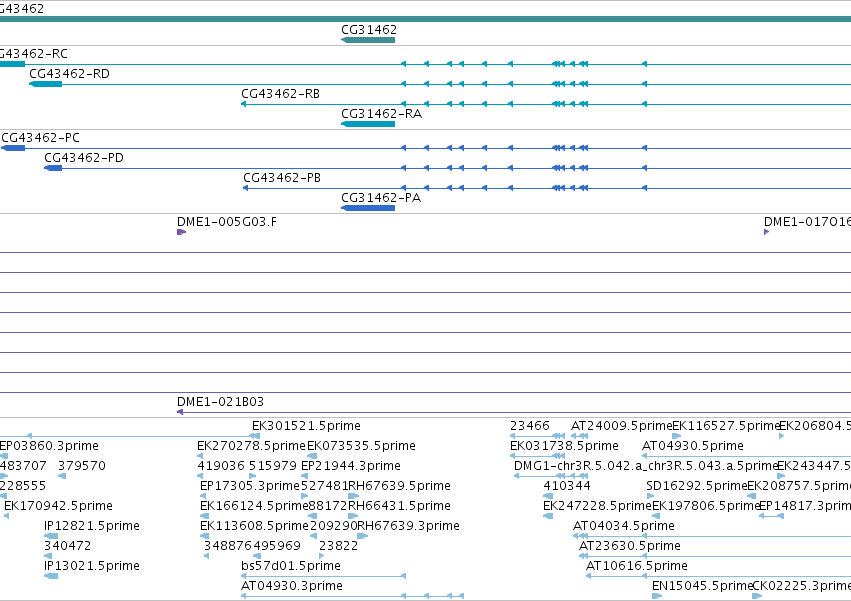The height and width of the screenshot is (601, 851).
Task: Select EP03860.3prime EST label
Action: coord(49,446)
